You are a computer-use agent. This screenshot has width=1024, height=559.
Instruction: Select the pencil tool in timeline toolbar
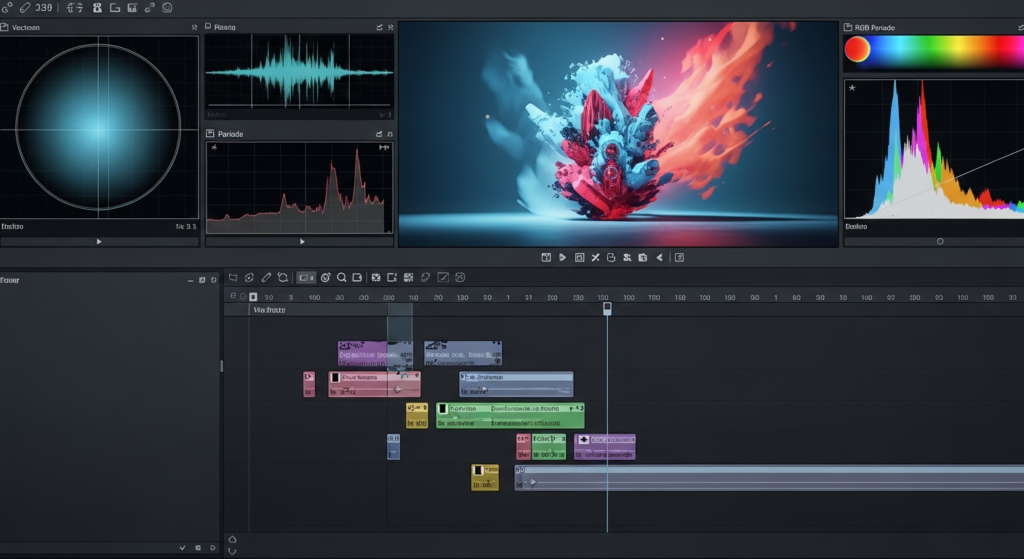(266, 277)
